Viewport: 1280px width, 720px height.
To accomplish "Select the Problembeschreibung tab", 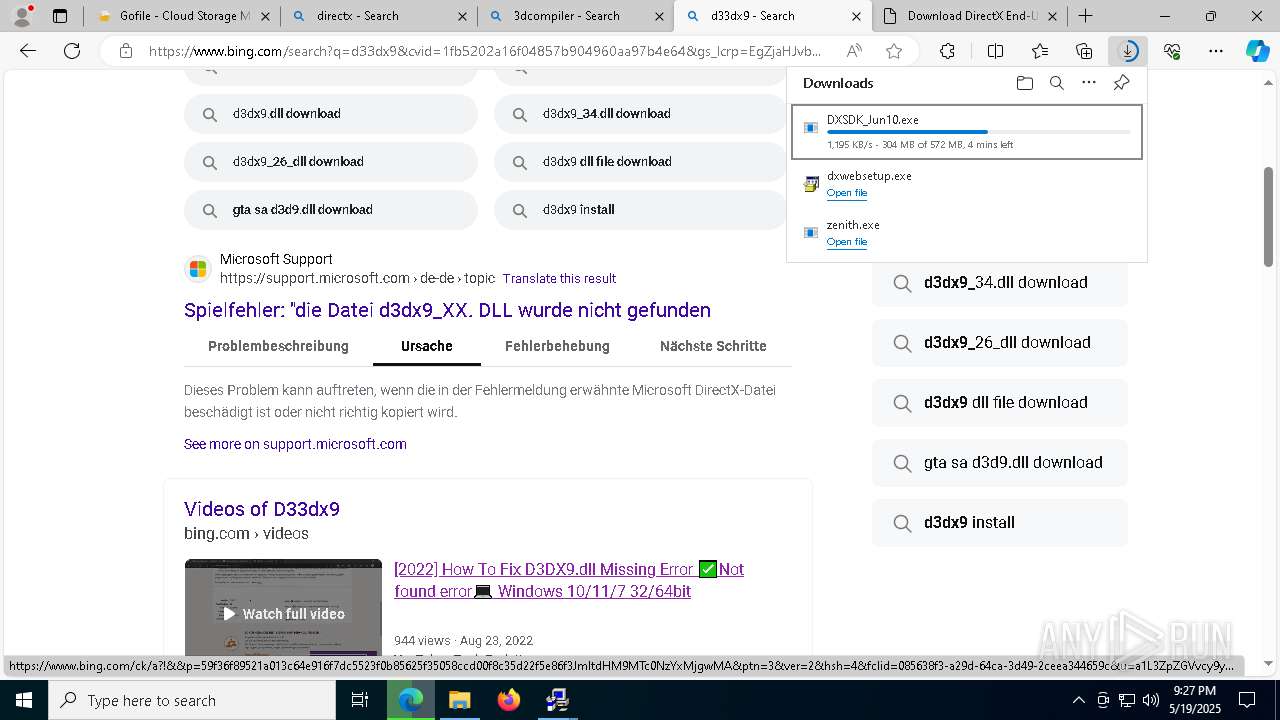I will click(x=278, y=346).
